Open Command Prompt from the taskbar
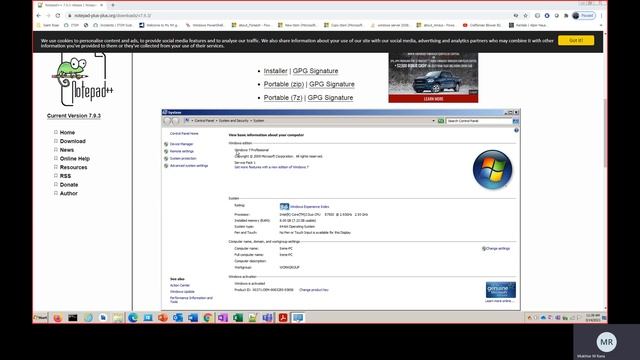Screen dimensions: 640x360 click(x=73, y=318)
